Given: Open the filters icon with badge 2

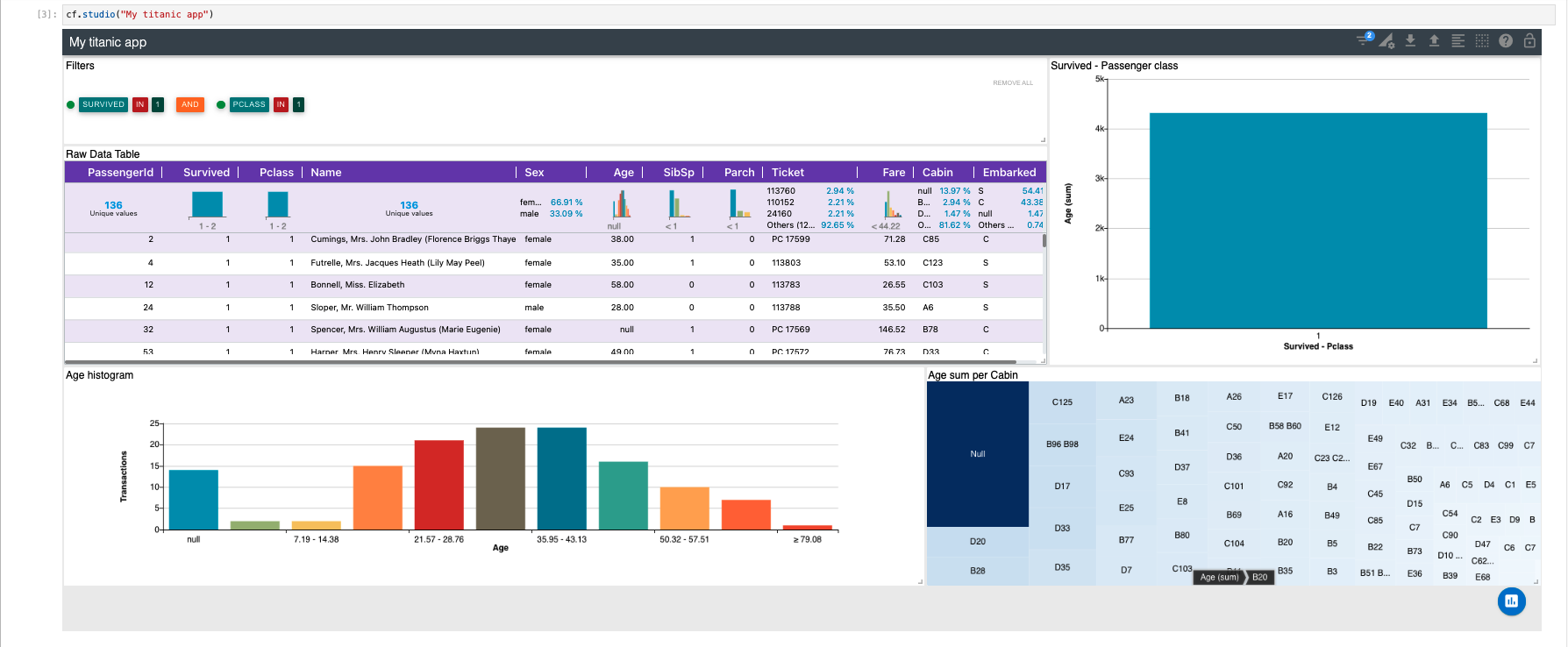Looking at the screenshot, I should 1365,39.
